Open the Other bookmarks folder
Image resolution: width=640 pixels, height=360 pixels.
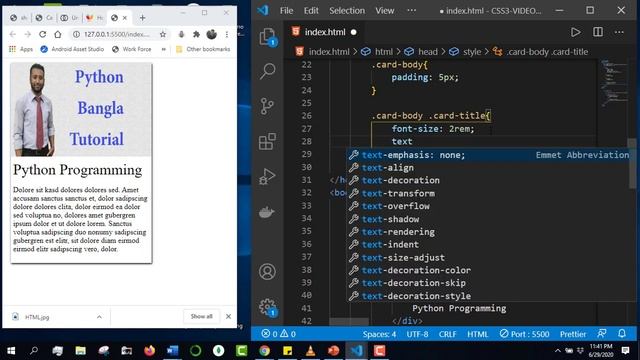(x=203, y=49)
